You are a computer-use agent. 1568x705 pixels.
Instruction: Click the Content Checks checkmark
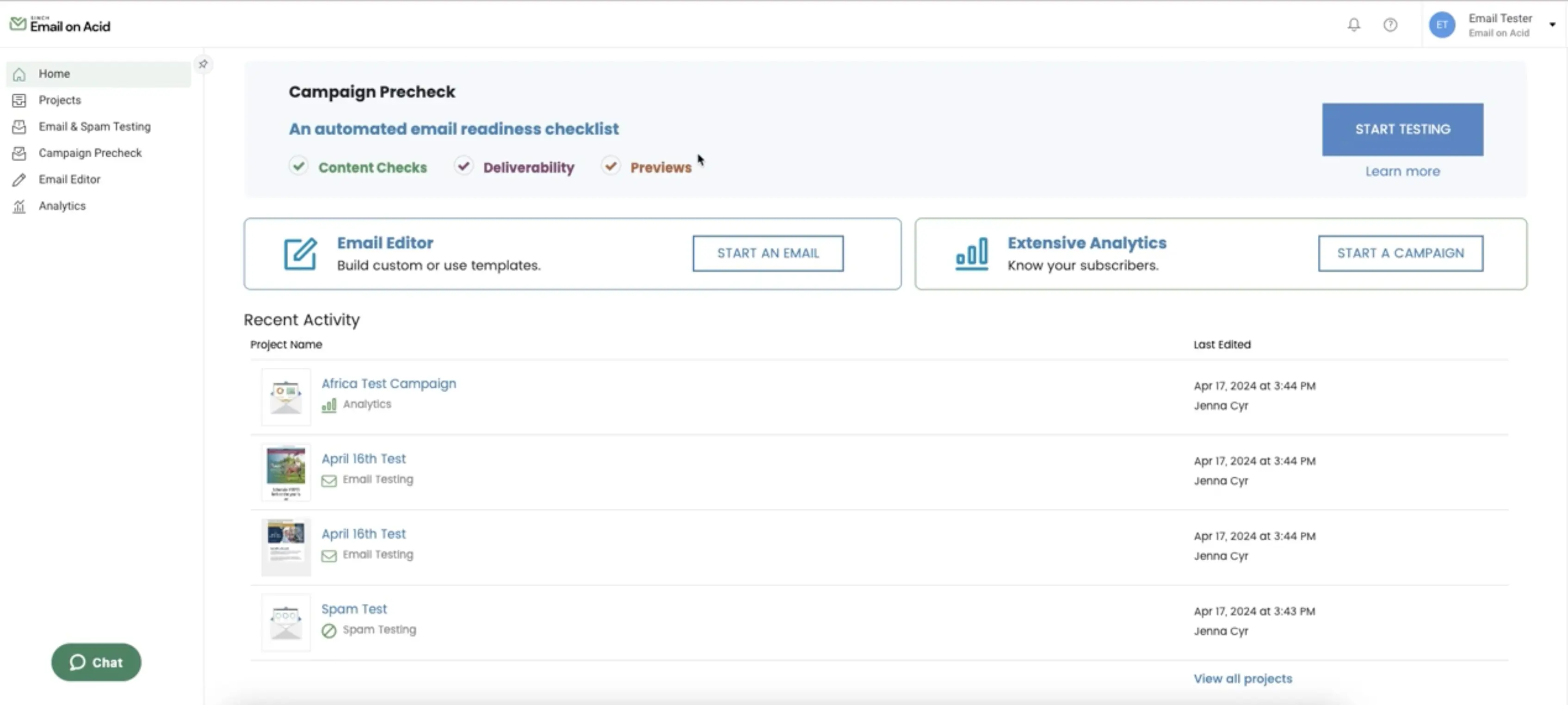click(298, 166)
